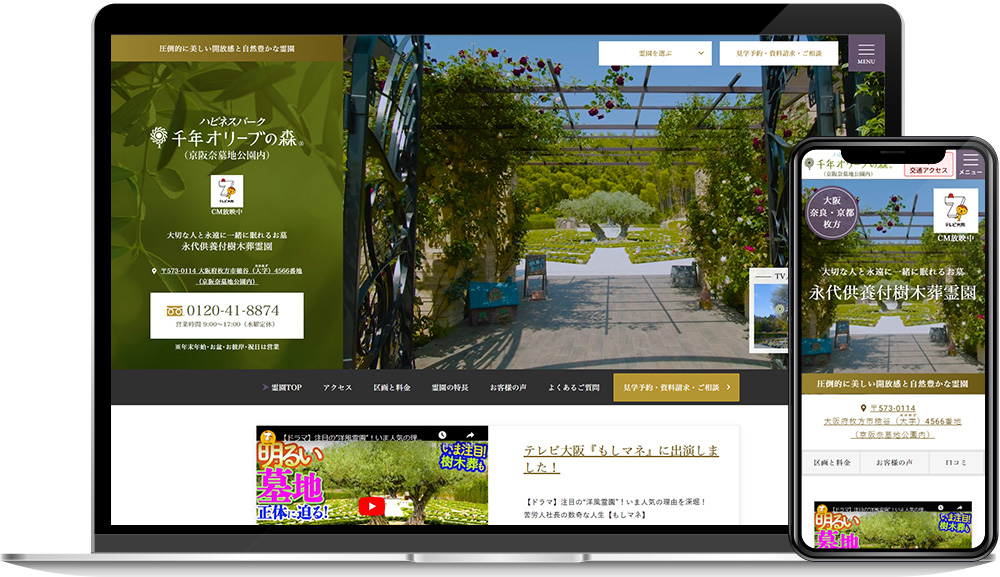1000x577 pixels.
Task: Open よくあるご質問 in the navigation bar
Action: (x=574, y=387)
